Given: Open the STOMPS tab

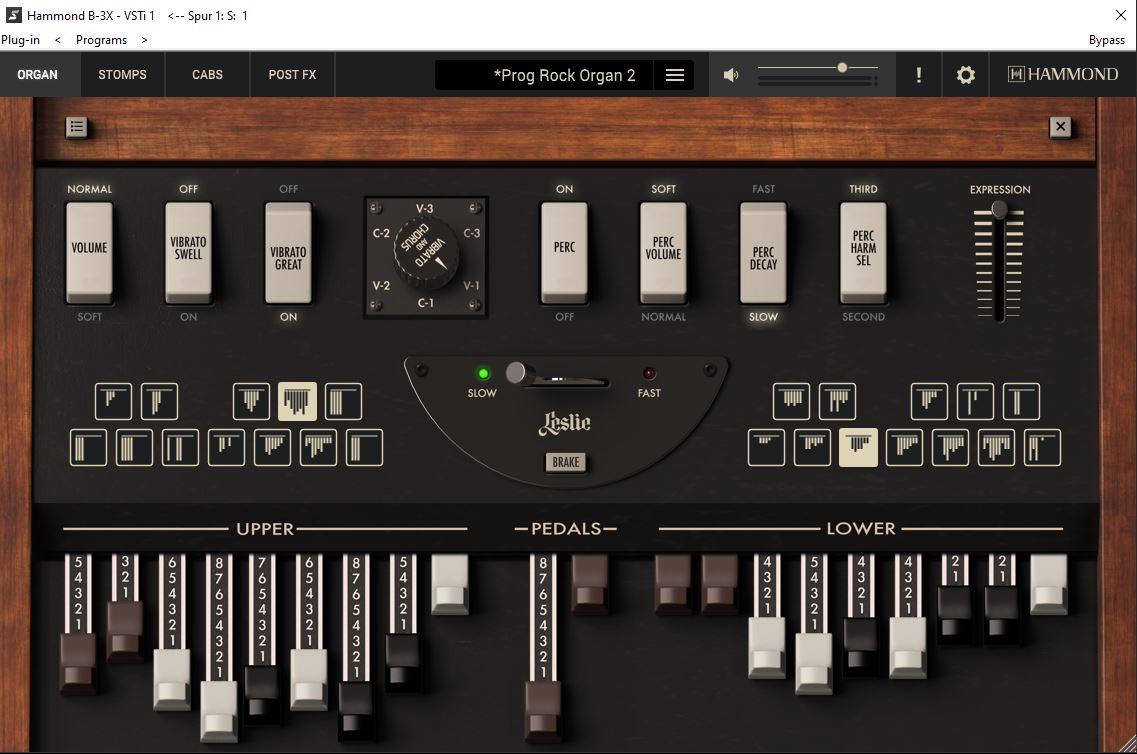Looking at the screenshot, I should click(123, 75).
